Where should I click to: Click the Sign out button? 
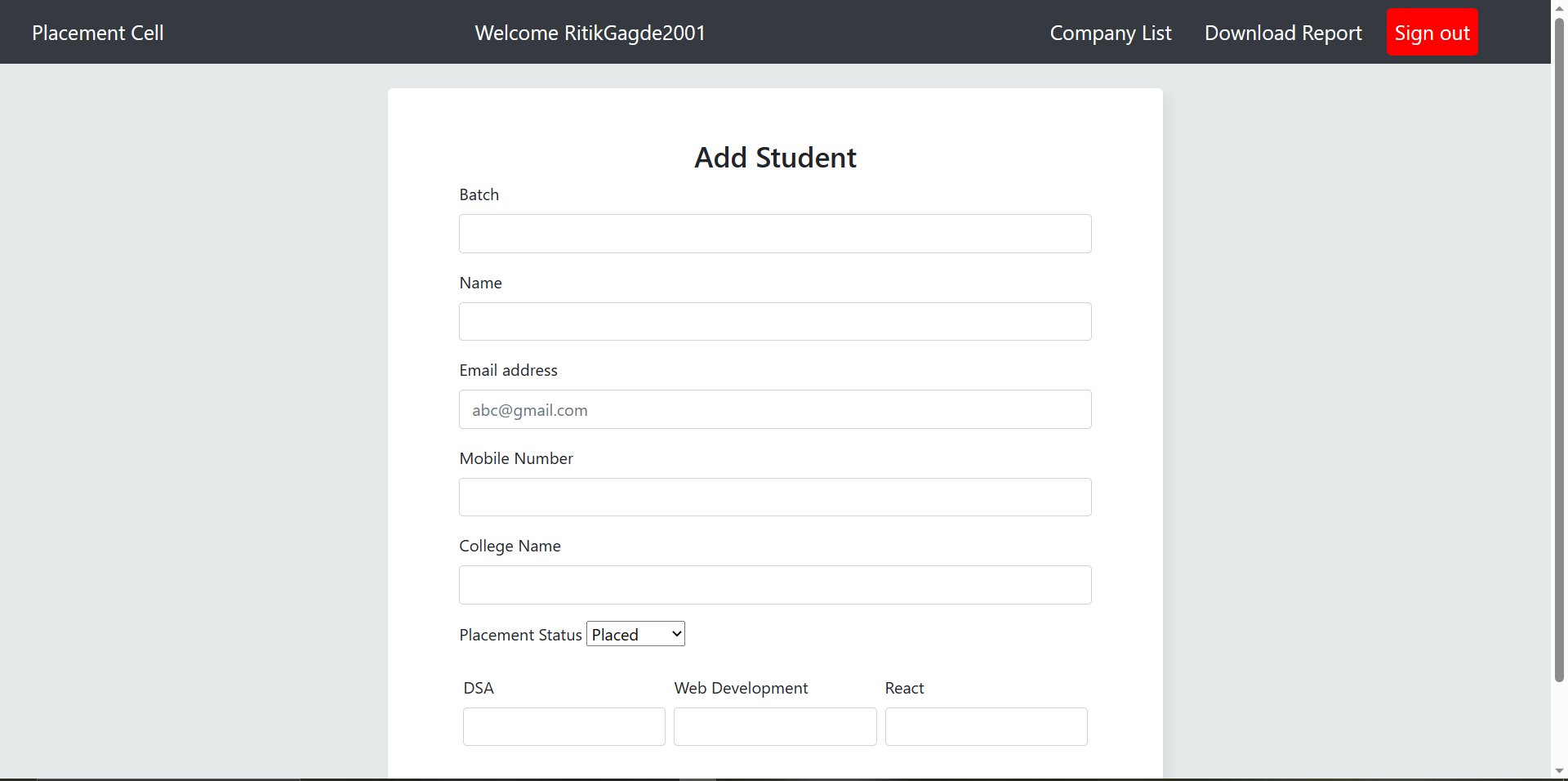[1432, 32]
